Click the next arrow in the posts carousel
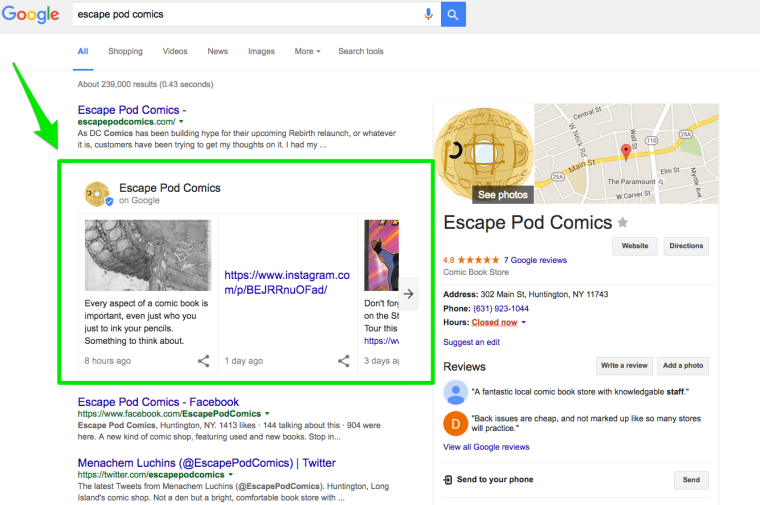Viewport: 760px width, 505px height. click(408, 294)
